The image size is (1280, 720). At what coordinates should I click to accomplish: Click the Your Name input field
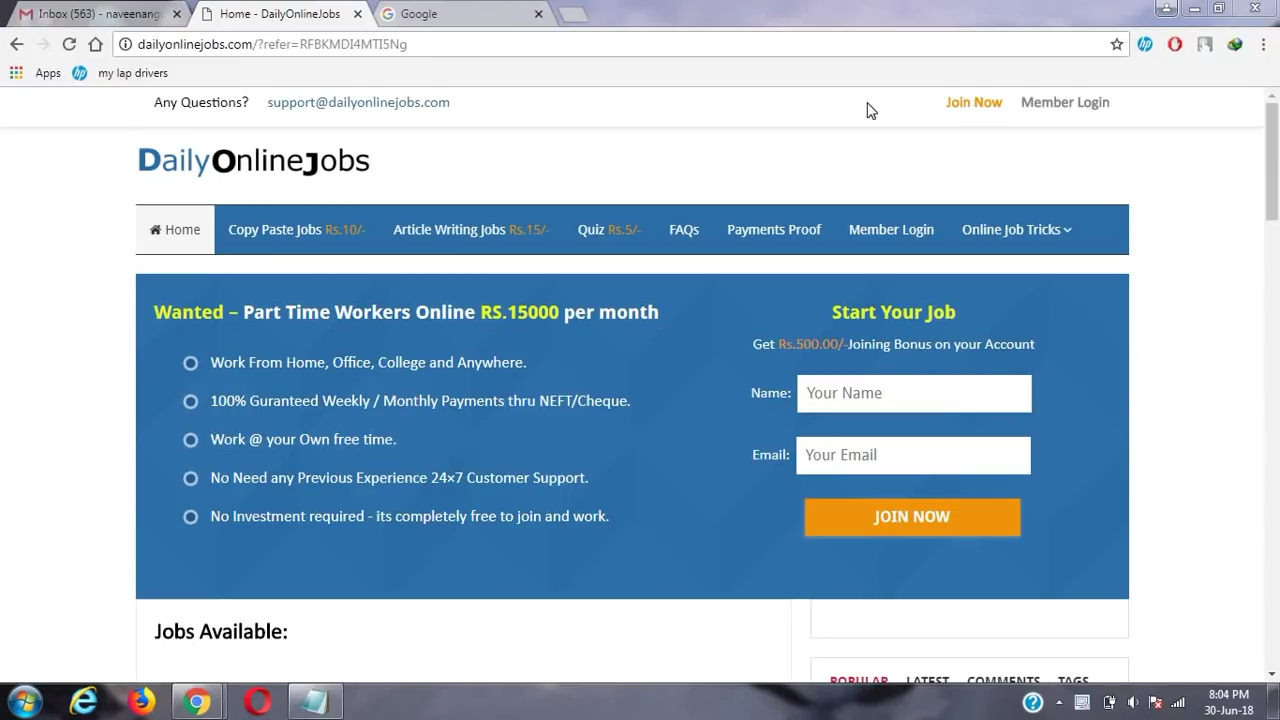tap(914, 393)
